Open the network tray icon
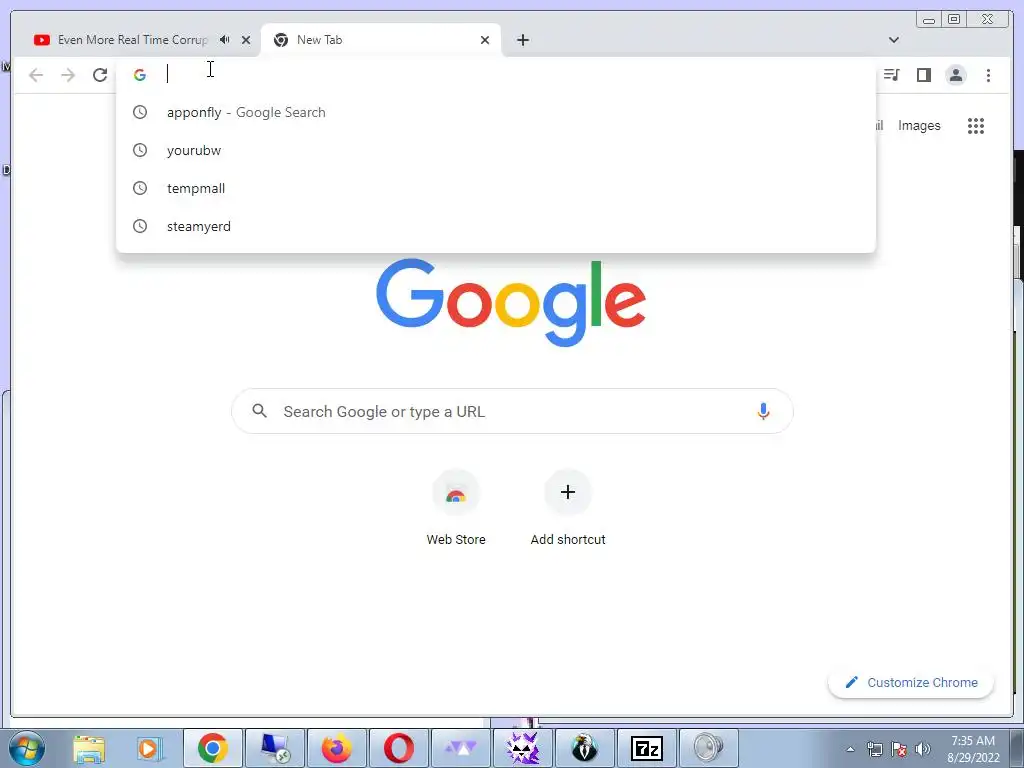The height and width of the screenshot is (768, 1024). point(874,749)
